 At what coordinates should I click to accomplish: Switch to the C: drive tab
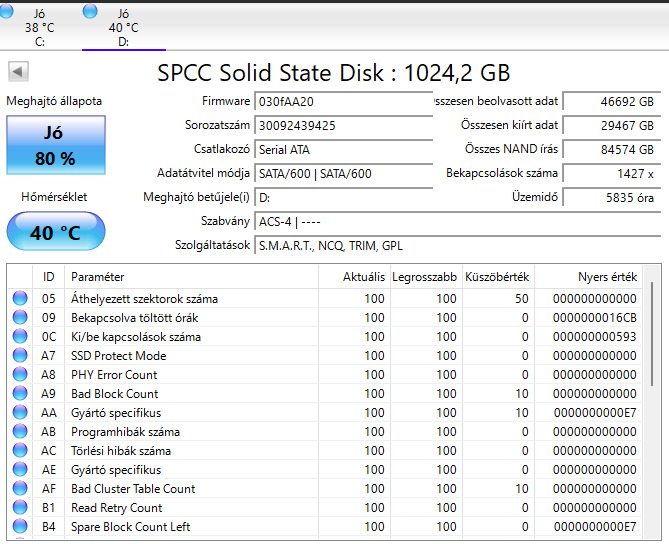click(40, 28)
